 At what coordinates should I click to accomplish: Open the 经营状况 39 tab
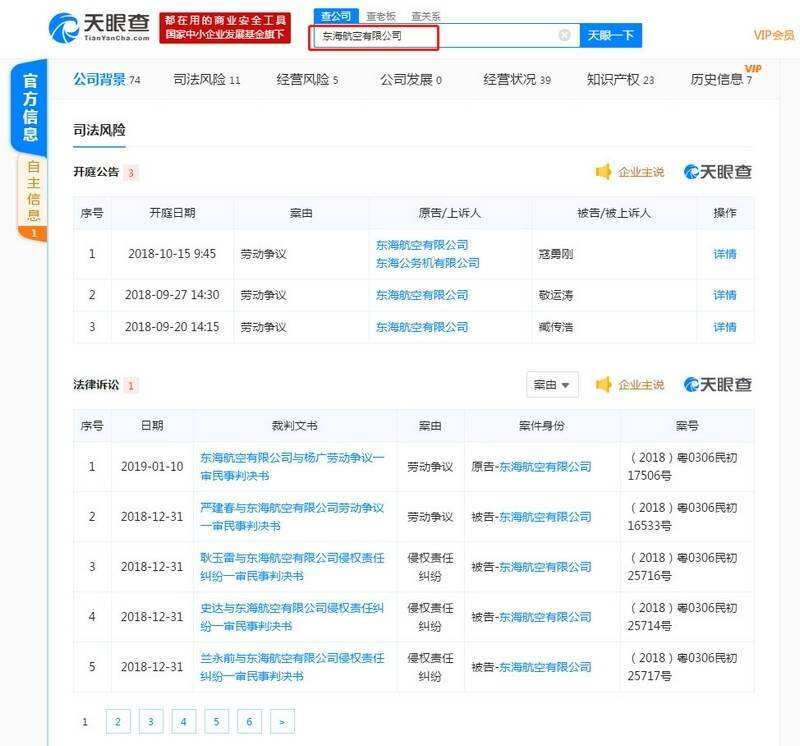tap(517, 80)
